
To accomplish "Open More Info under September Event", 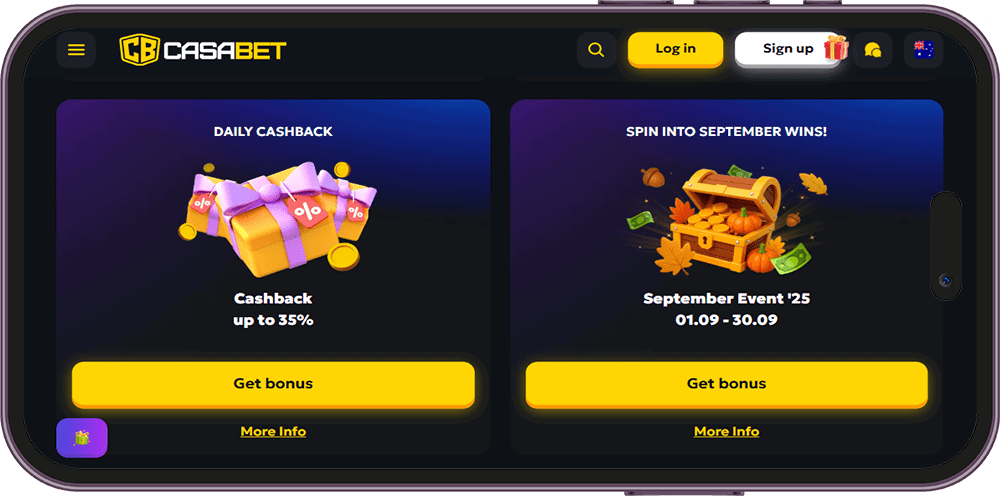I will point(726,432).
